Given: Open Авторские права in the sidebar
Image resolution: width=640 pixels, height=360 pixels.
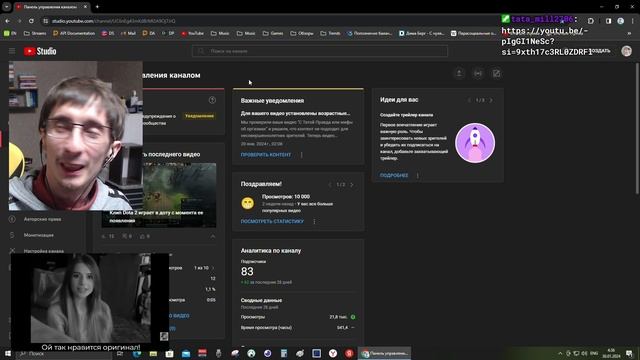Looking at the screenshot, I should pos(42,219).
